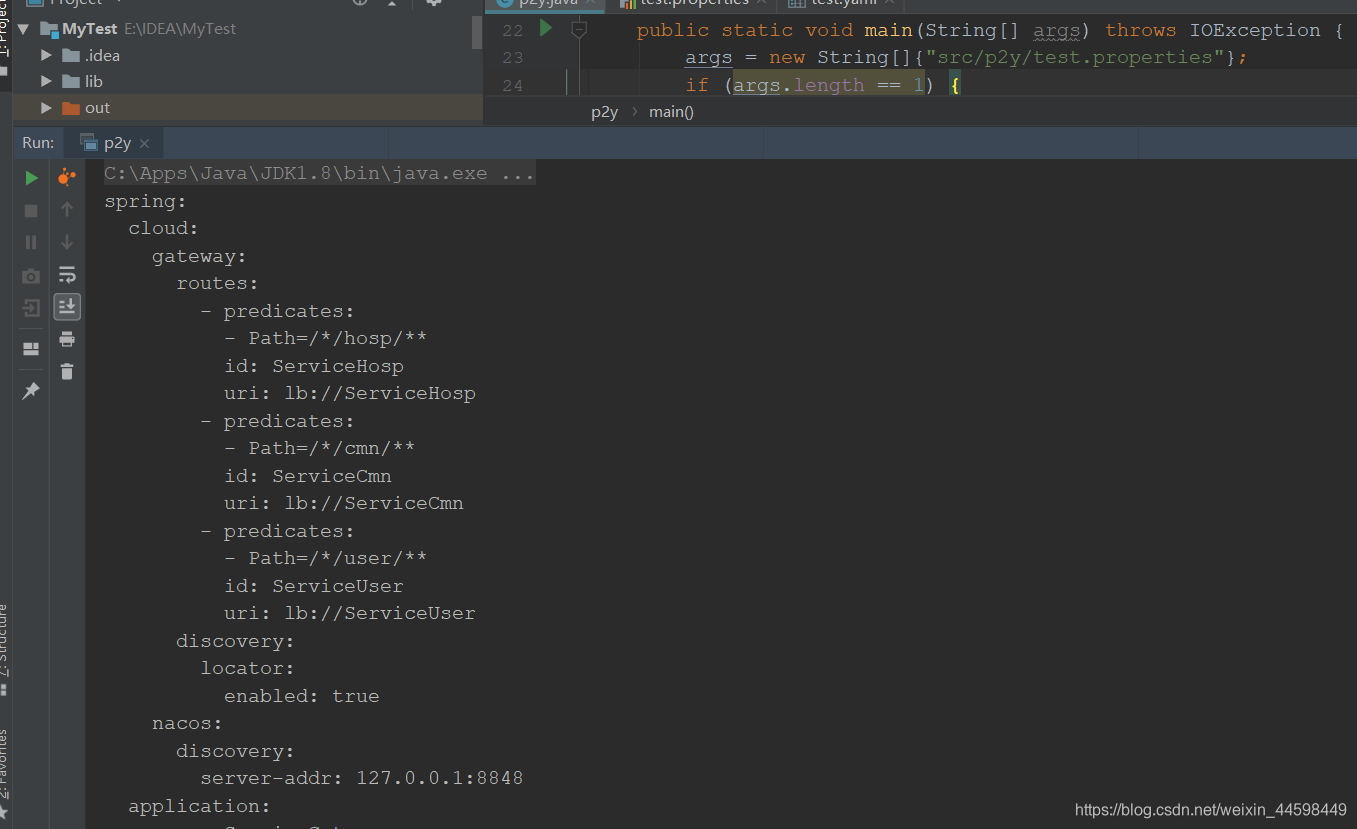Click the 'locator:' console line
Viewport: 1357px width, 829px height.
(x=248, y=668)
